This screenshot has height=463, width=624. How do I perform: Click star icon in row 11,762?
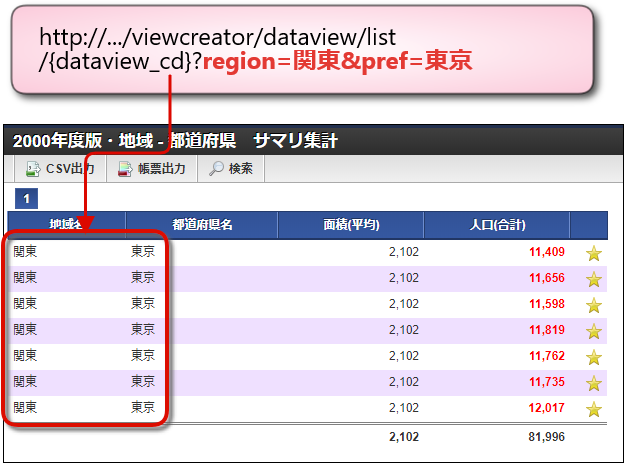point(594,357)
